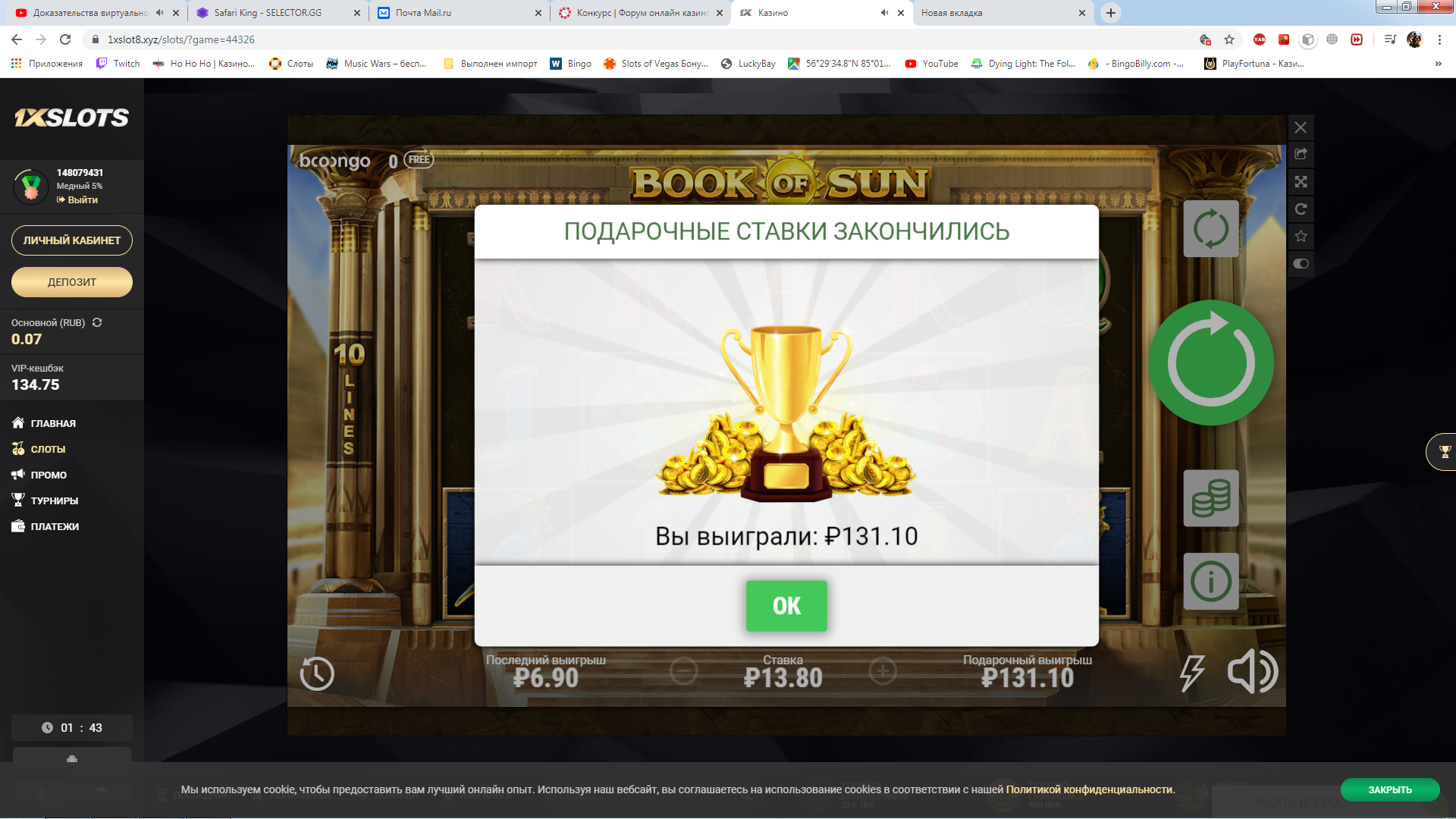Toggle turbo lightning mode
The width and height of the screenshot is (1456, 819).
[x=1192, y=673]
